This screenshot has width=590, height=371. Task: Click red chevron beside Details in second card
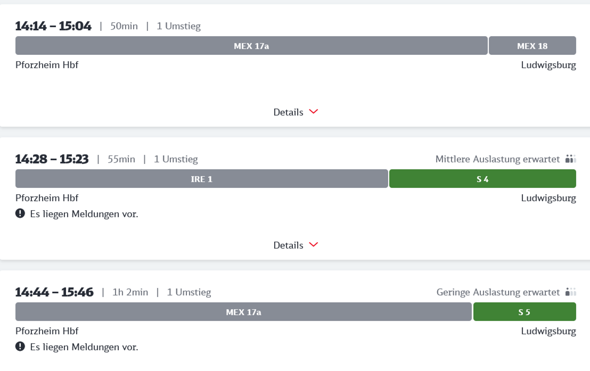[x=313, y=245]
